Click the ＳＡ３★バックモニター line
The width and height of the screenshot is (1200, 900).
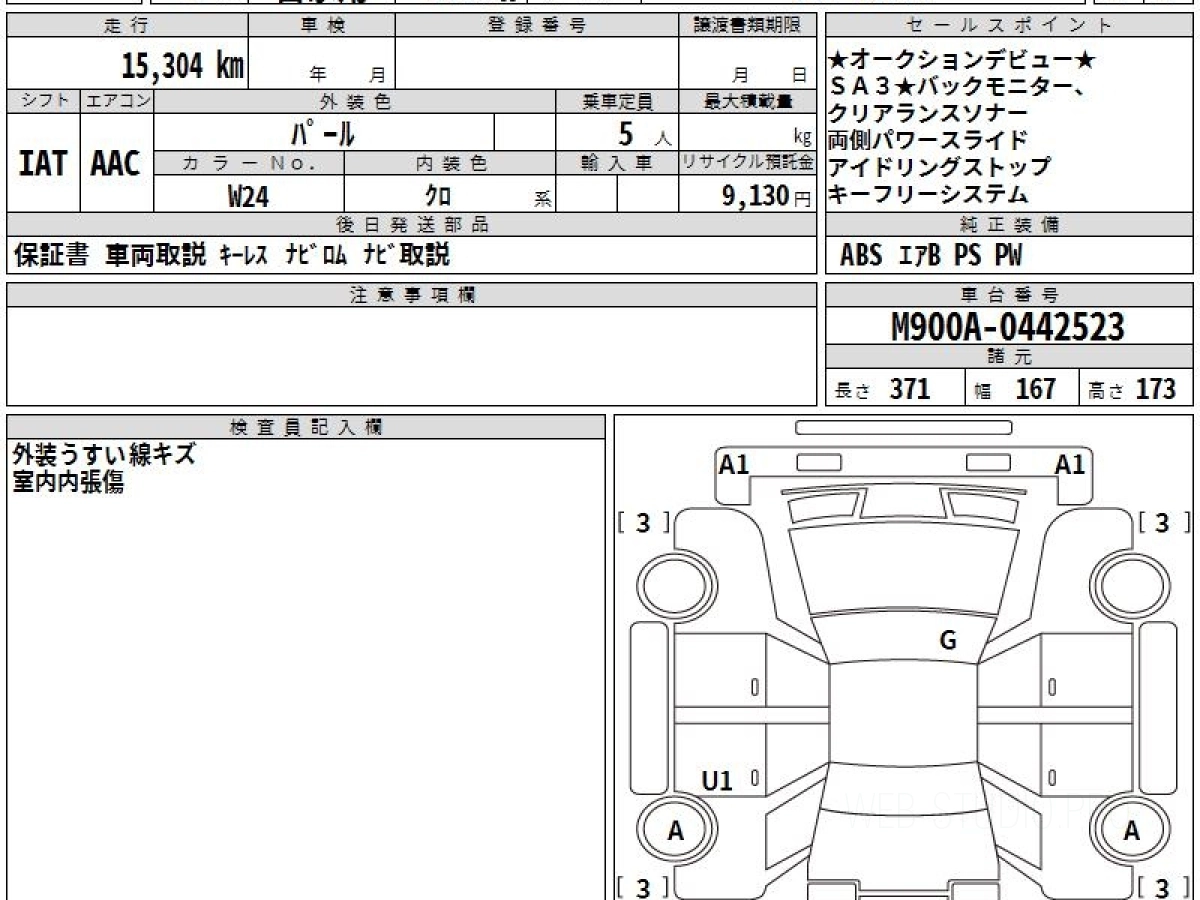[959, 87]
